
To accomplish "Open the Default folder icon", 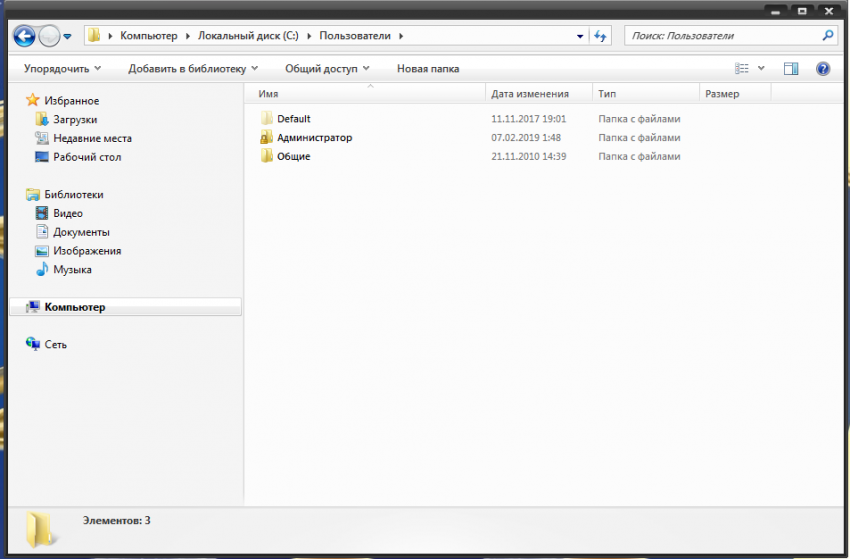I will coord(267,119).
